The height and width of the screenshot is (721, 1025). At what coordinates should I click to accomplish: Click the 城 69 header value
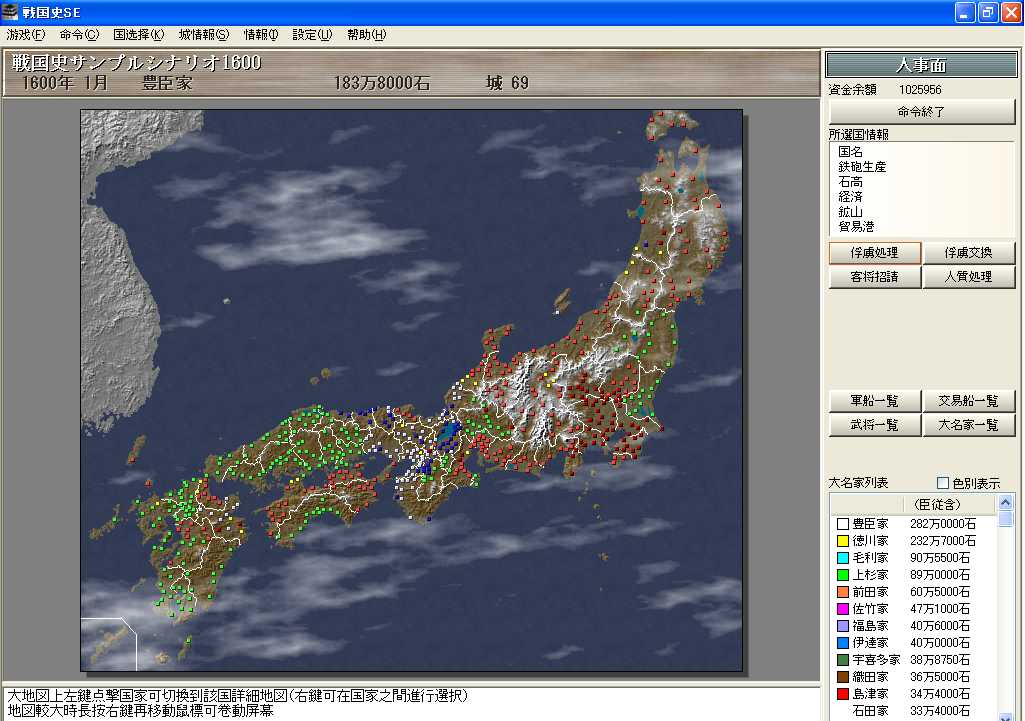tap(507, 83)
